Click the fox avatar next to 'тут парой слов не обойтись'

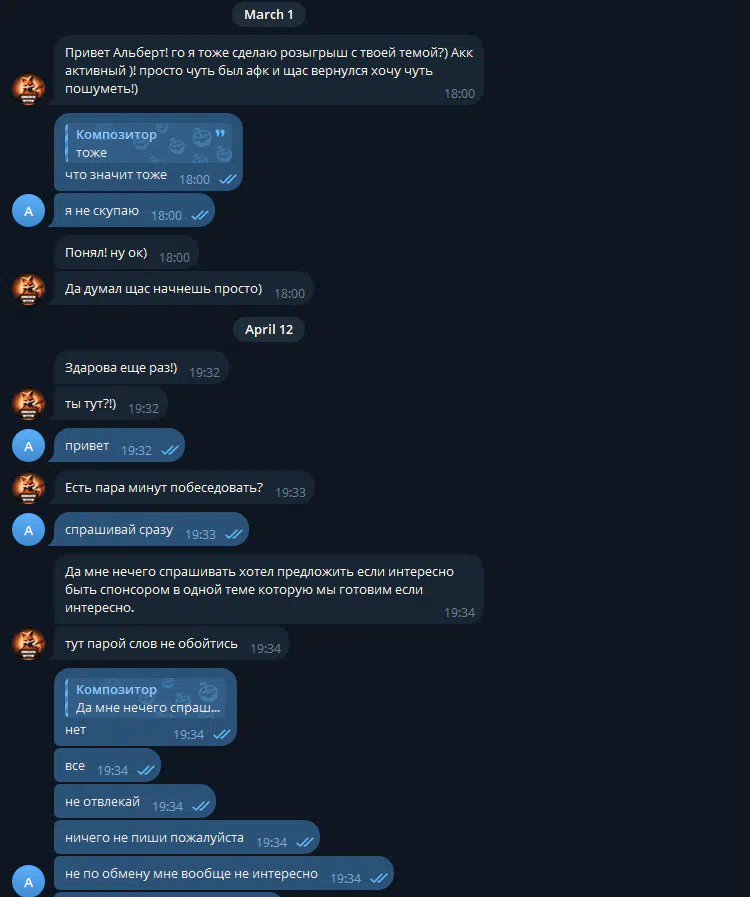click(x=29, y=644)
